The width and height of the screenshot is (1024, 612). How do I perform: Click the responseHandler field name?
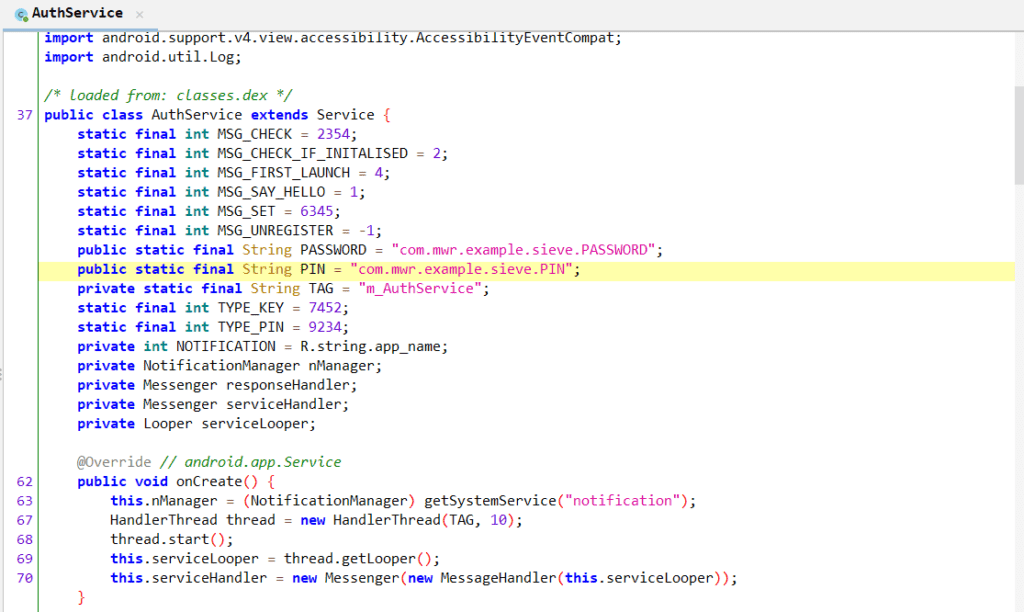pyautogui.click(x=287, y=385)
